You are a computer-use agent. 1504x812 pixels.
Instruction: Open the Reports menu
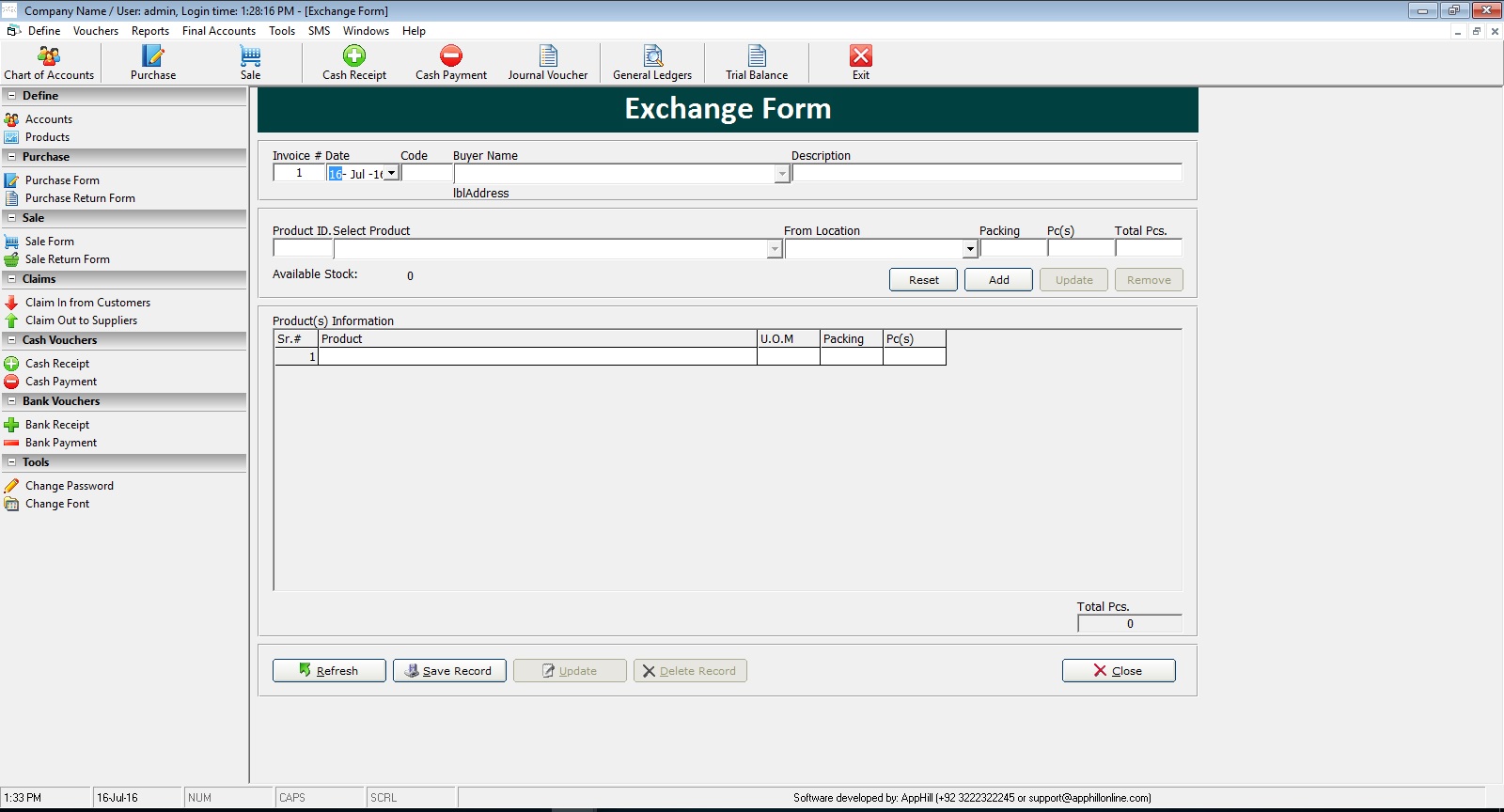tap(150, 31)
